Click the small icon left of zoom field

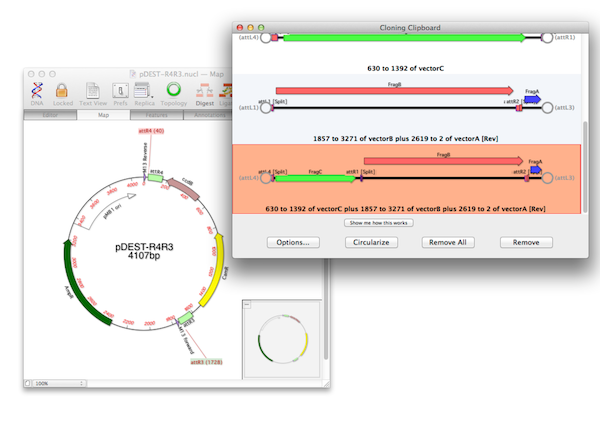(28, 383)
